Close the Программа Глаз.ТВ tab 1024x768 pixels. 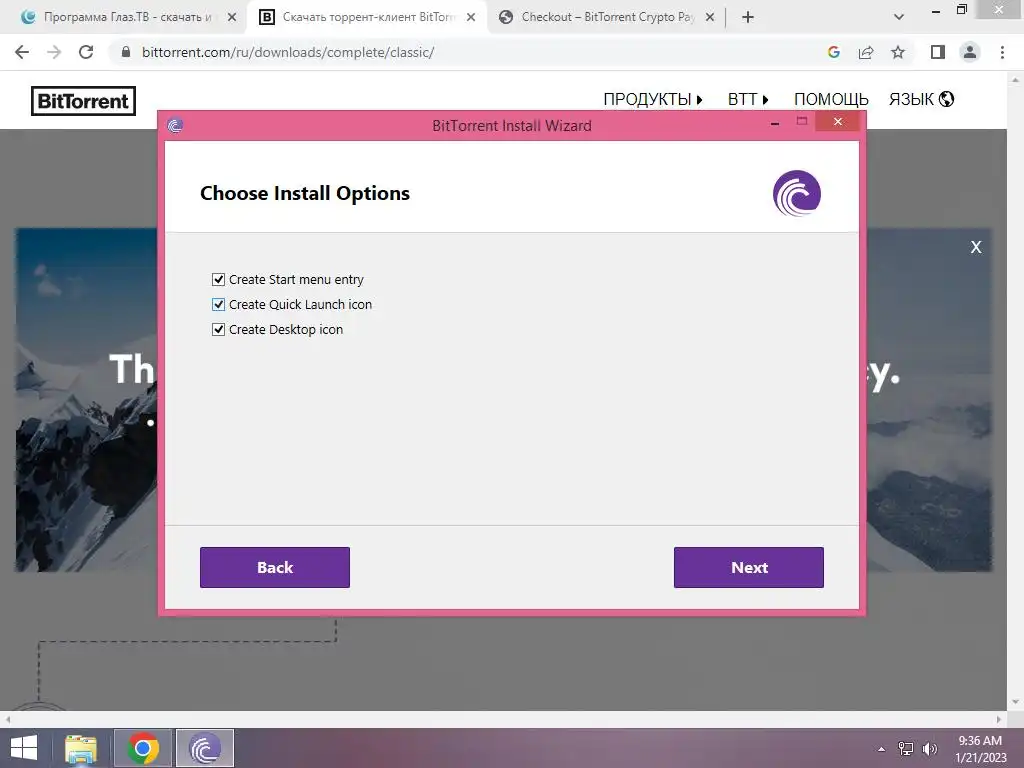coord(232,17)
